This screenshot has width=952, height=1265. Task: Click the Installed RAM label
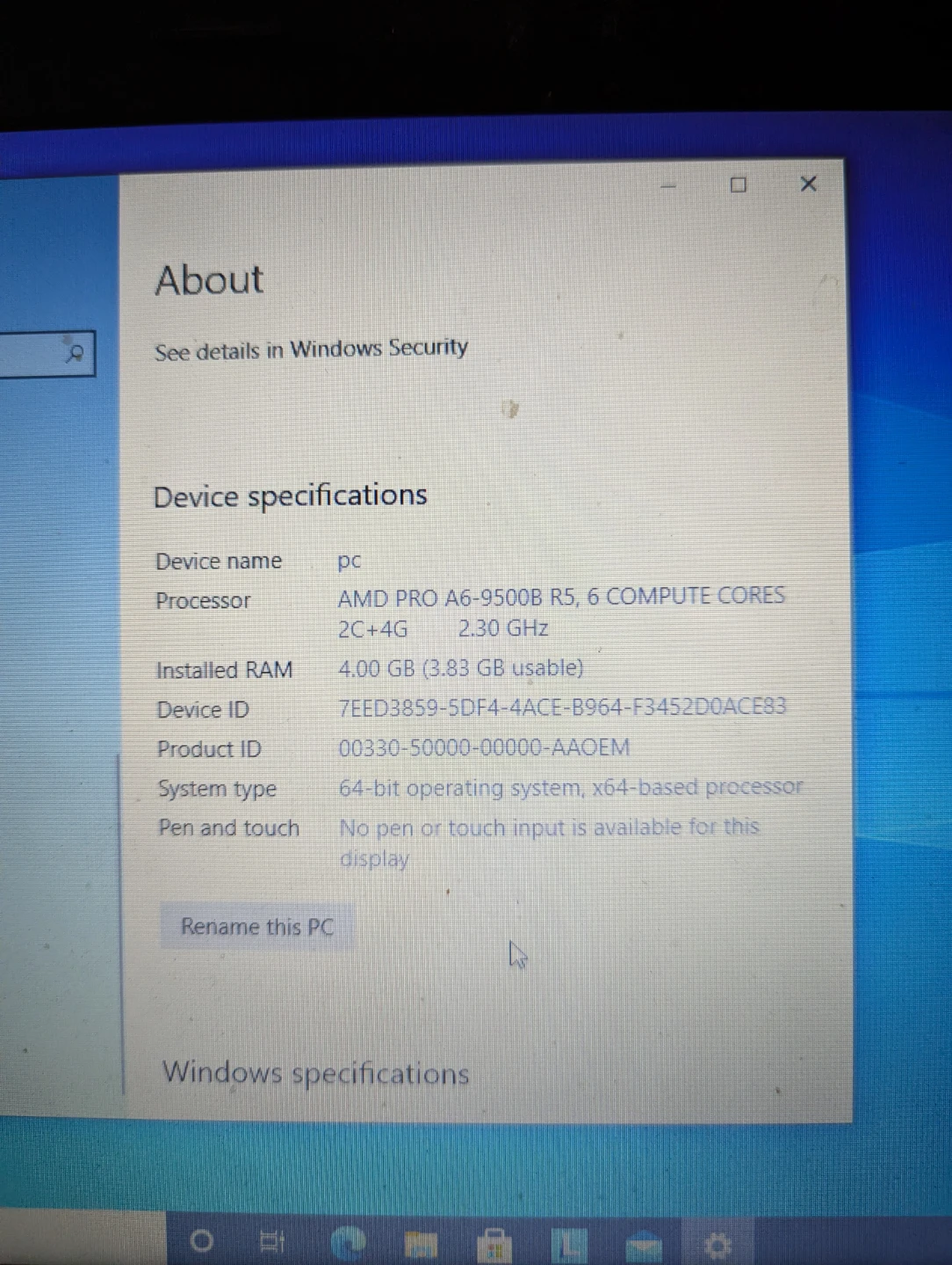(x=224, y=670)
